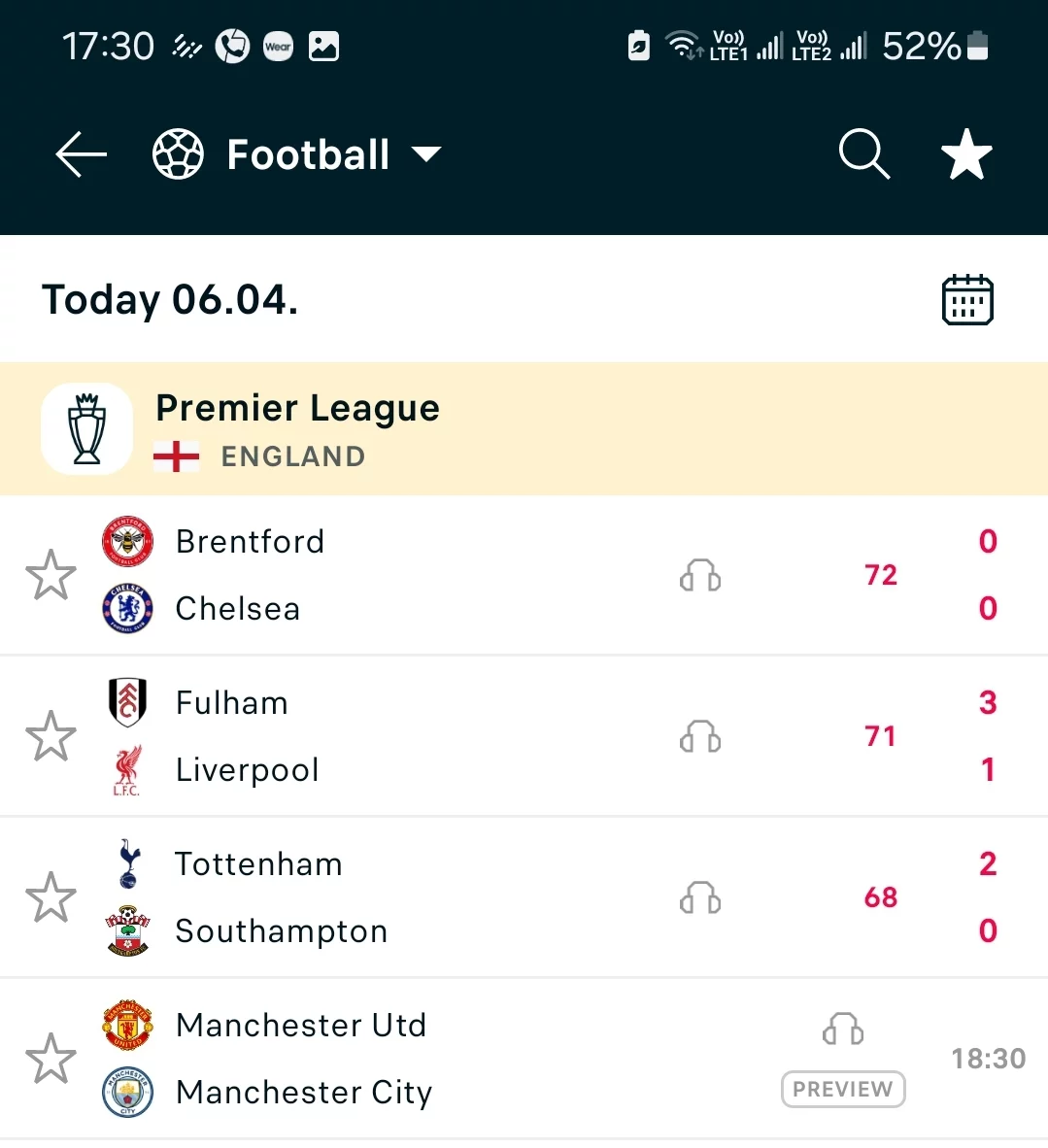The height and width of the screenshot is (1148, 1048).
Task: Tap the Today 06.04. date label
Action: click(170, 300)
